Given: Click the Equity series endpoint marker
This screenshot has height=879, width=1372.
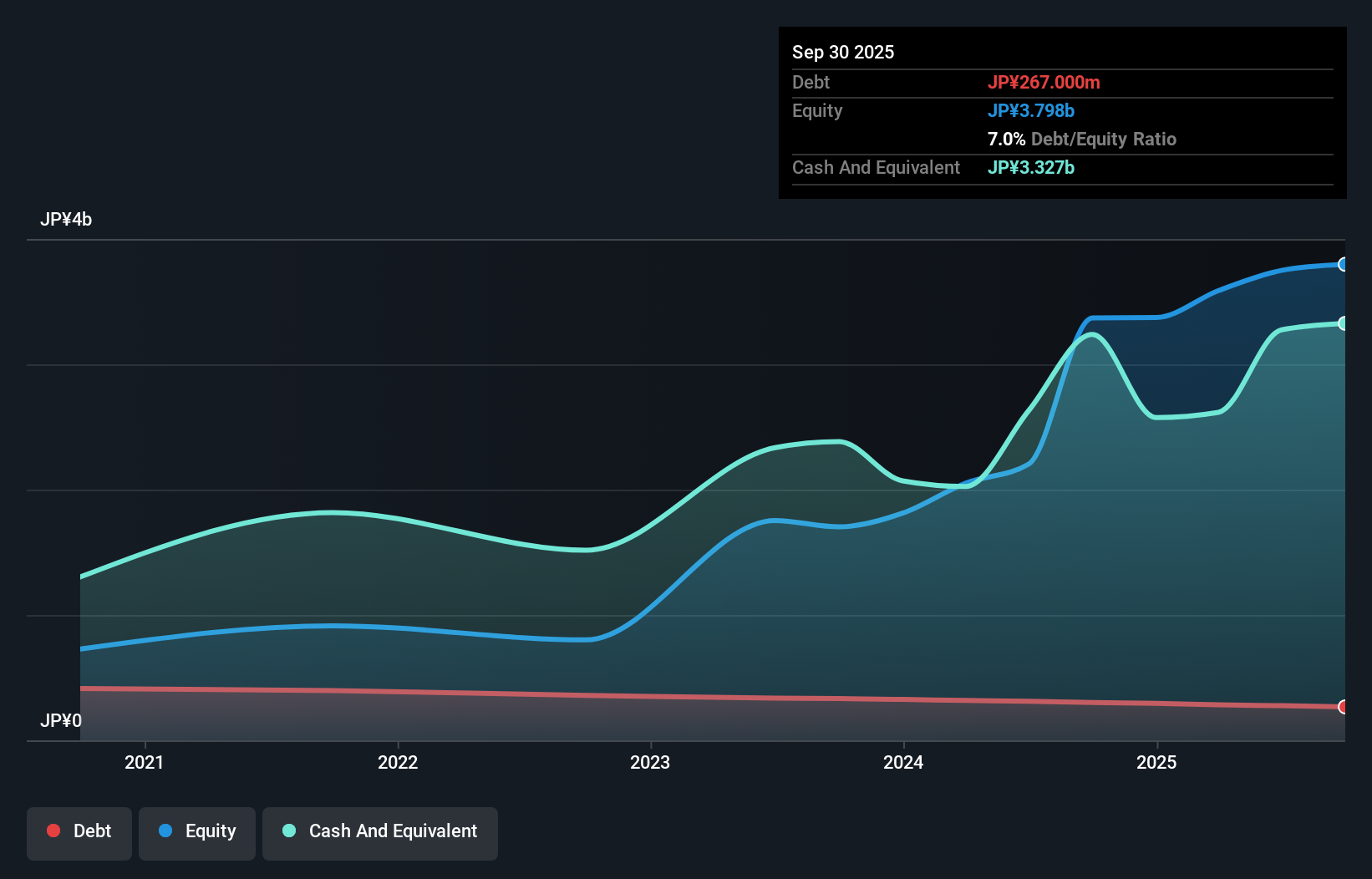Looking at the screenshot, I should click(x=1344, y=265).
